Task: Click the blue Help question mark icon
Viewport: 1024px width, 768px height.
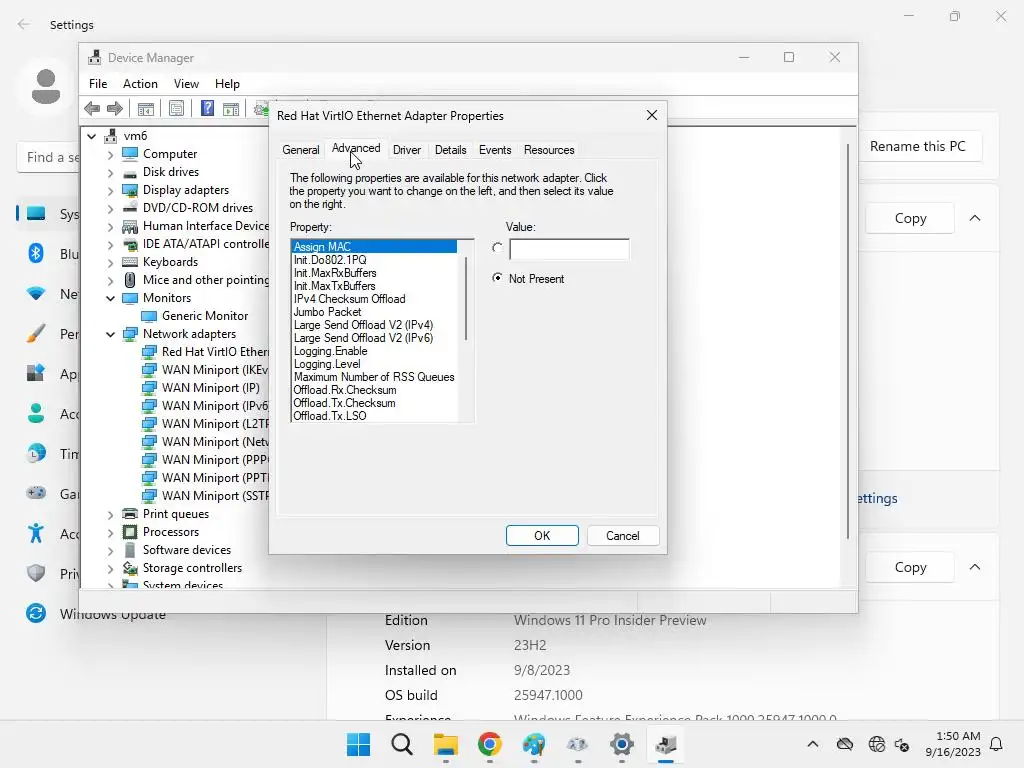Action: click(207, 108)
